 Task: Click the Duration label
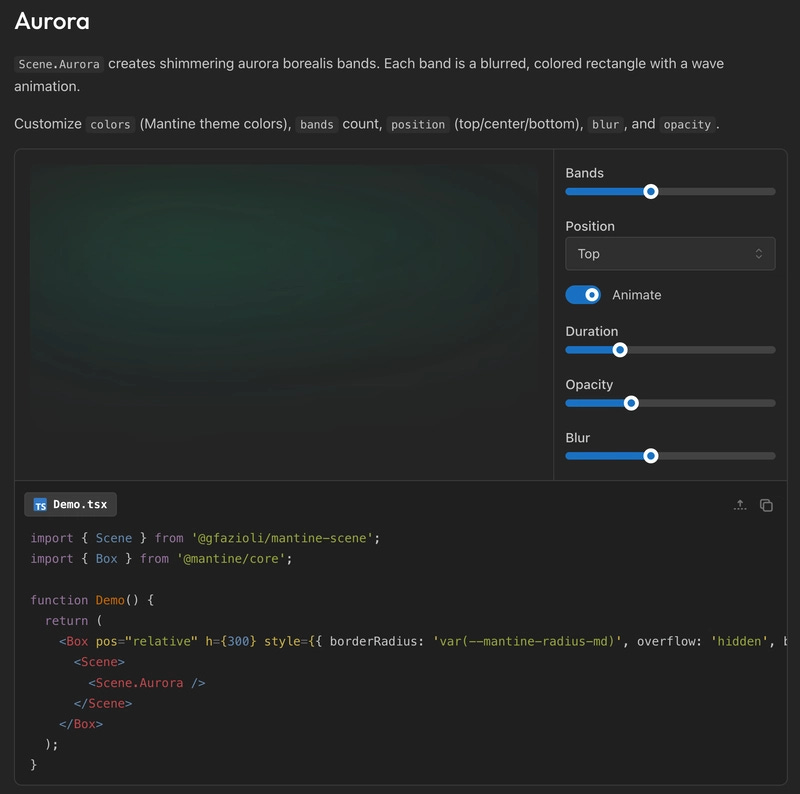tap(591, 331)
